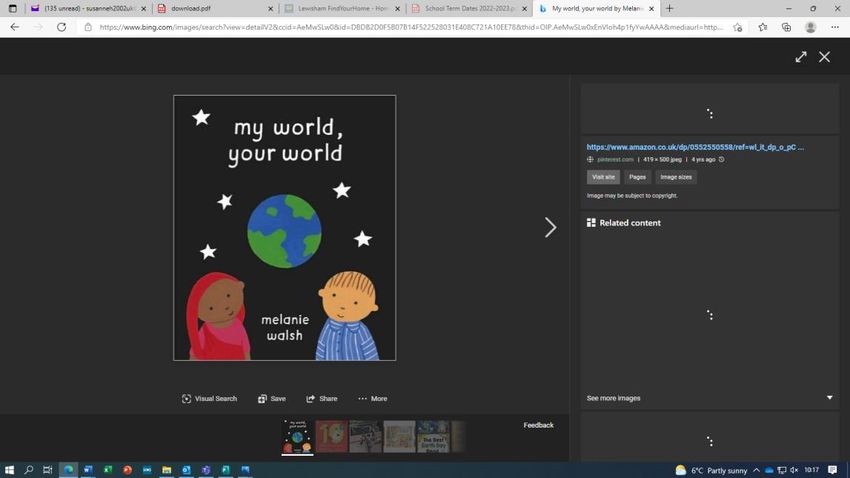Open the browser profile avatar
850x478 pixels.
click(x=810, y=27)
